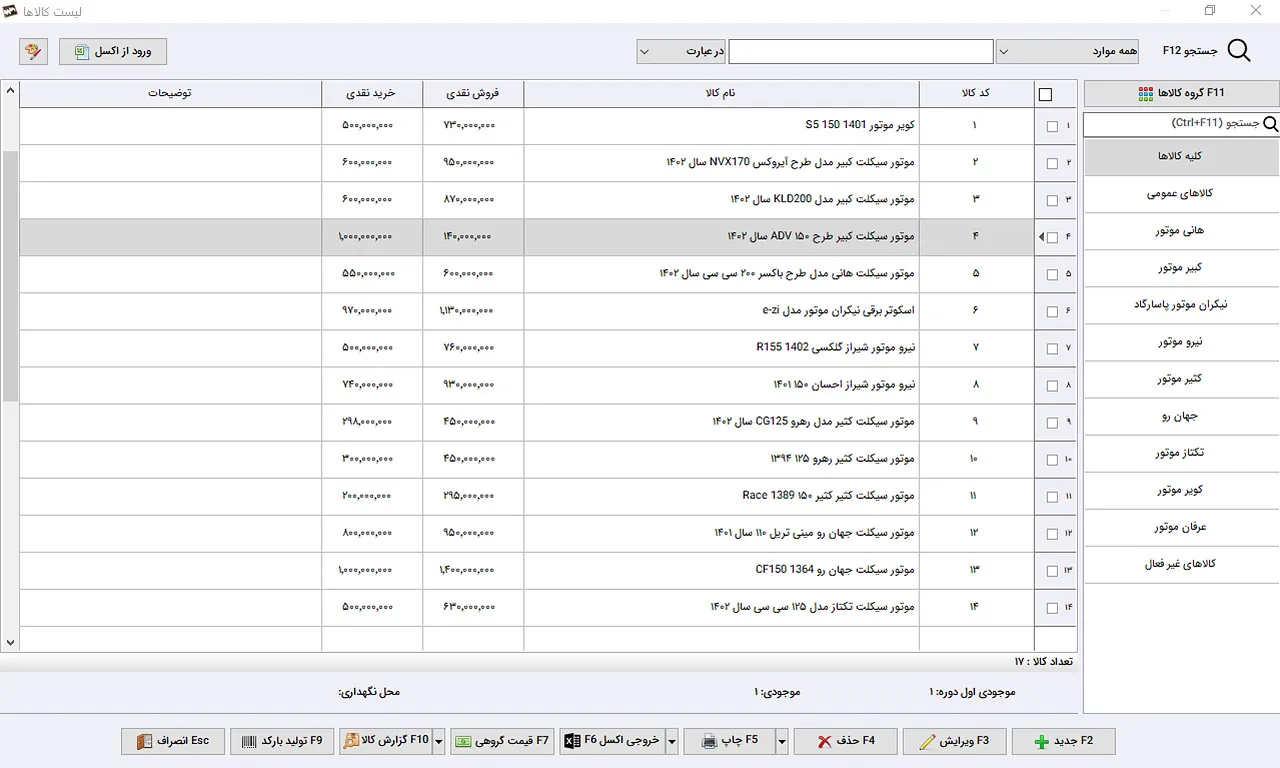Click the green plus F2 جدید button
Image resolution: width=1280 pixels, height=768 pixels.
point(1063,741)
